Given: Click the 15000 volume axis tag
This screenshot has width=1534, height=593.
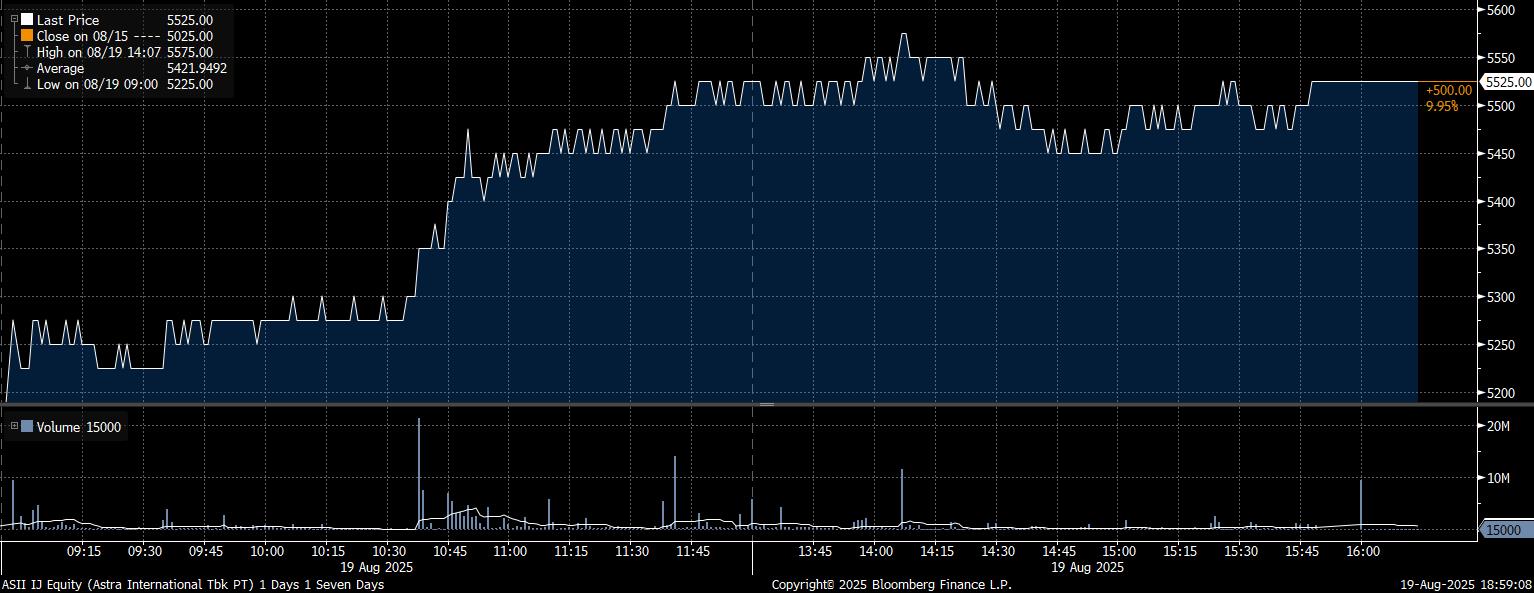Looking at the screenshot, I should 1504,530.
